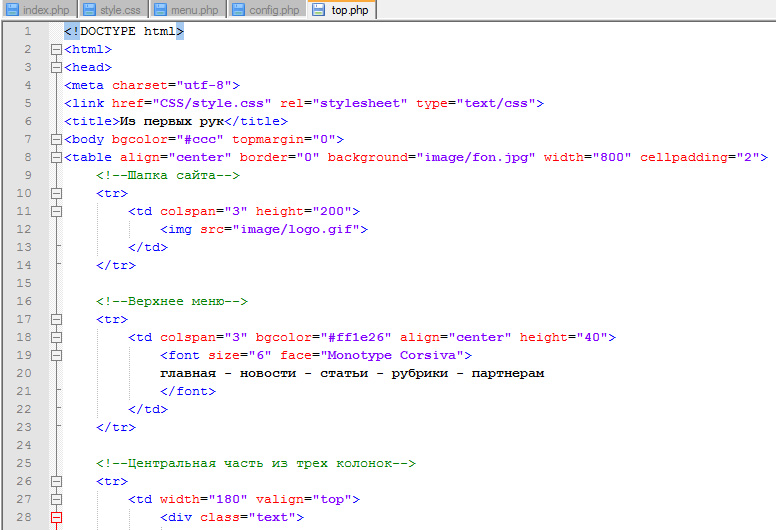Click line number 1 in the gutter

click(x=28, y=31)
